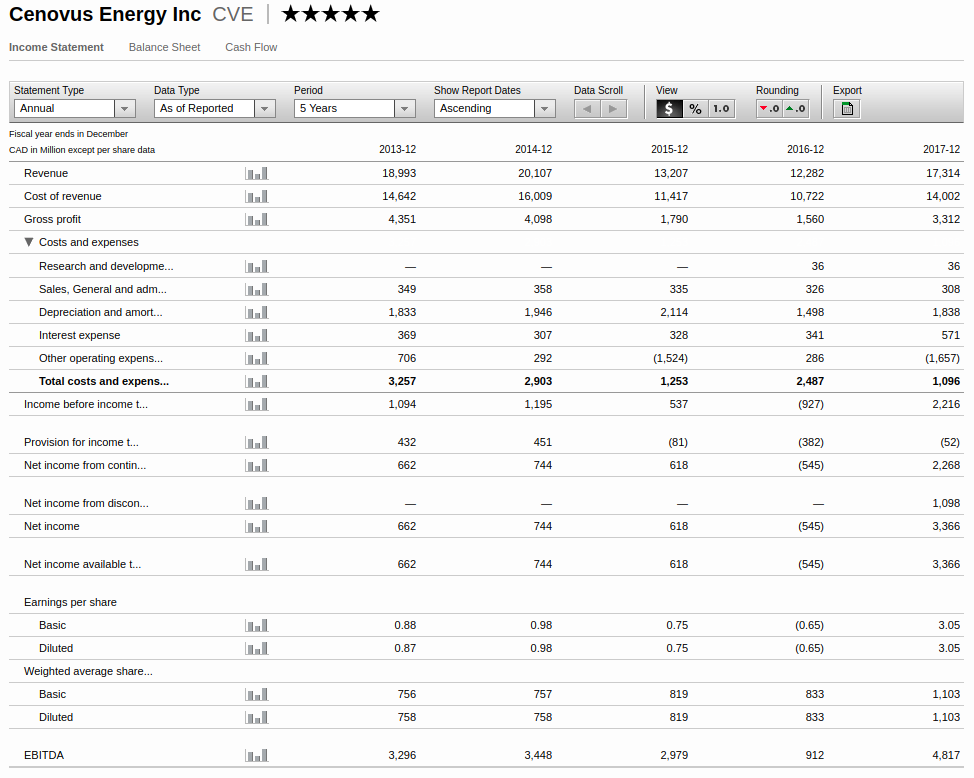Open the Period dropdown

[x=355, y=109]
